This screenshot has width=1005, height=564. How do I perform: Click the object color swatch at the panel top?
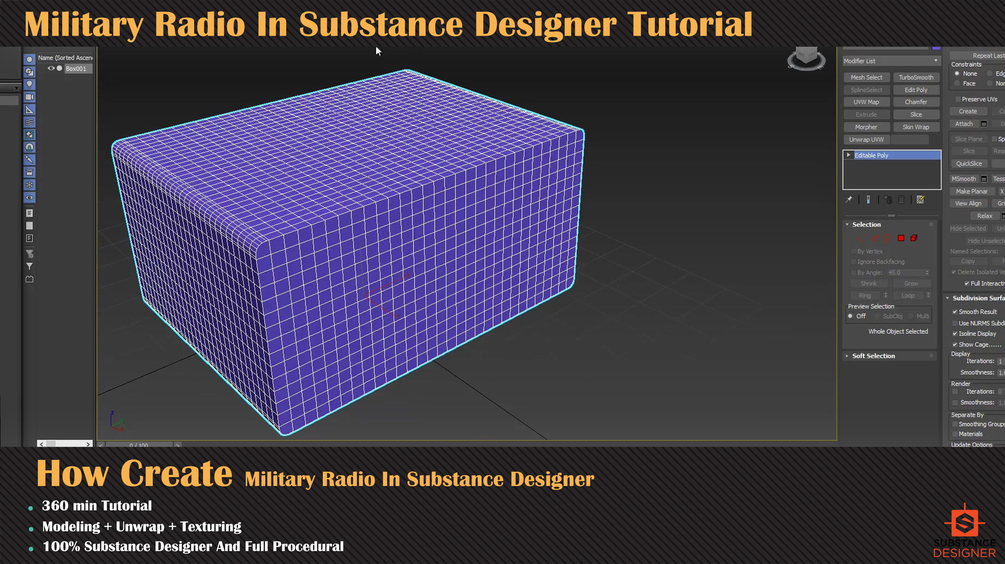pos(936,47)
